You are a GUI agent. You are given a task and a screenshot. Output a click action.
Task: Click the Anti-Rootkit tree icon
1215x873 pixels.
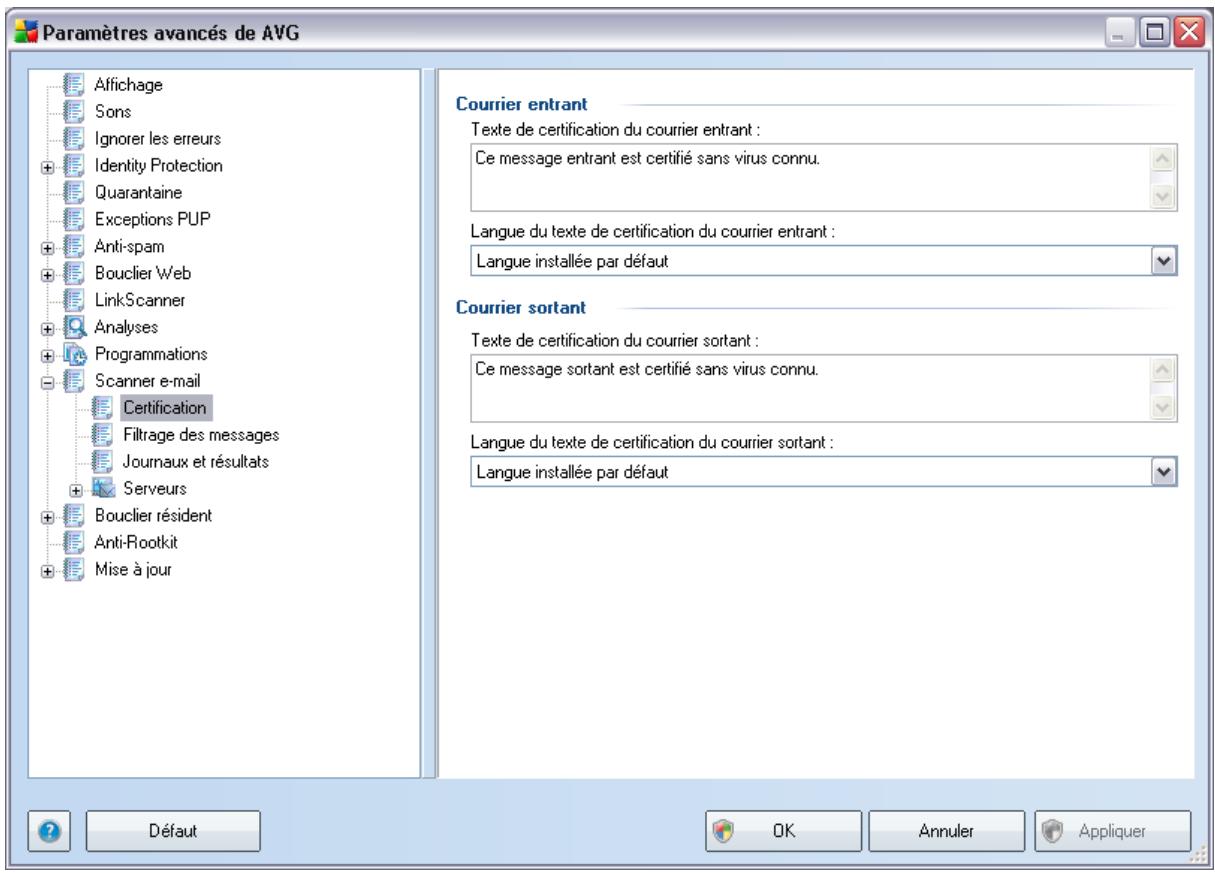[72, 543]
